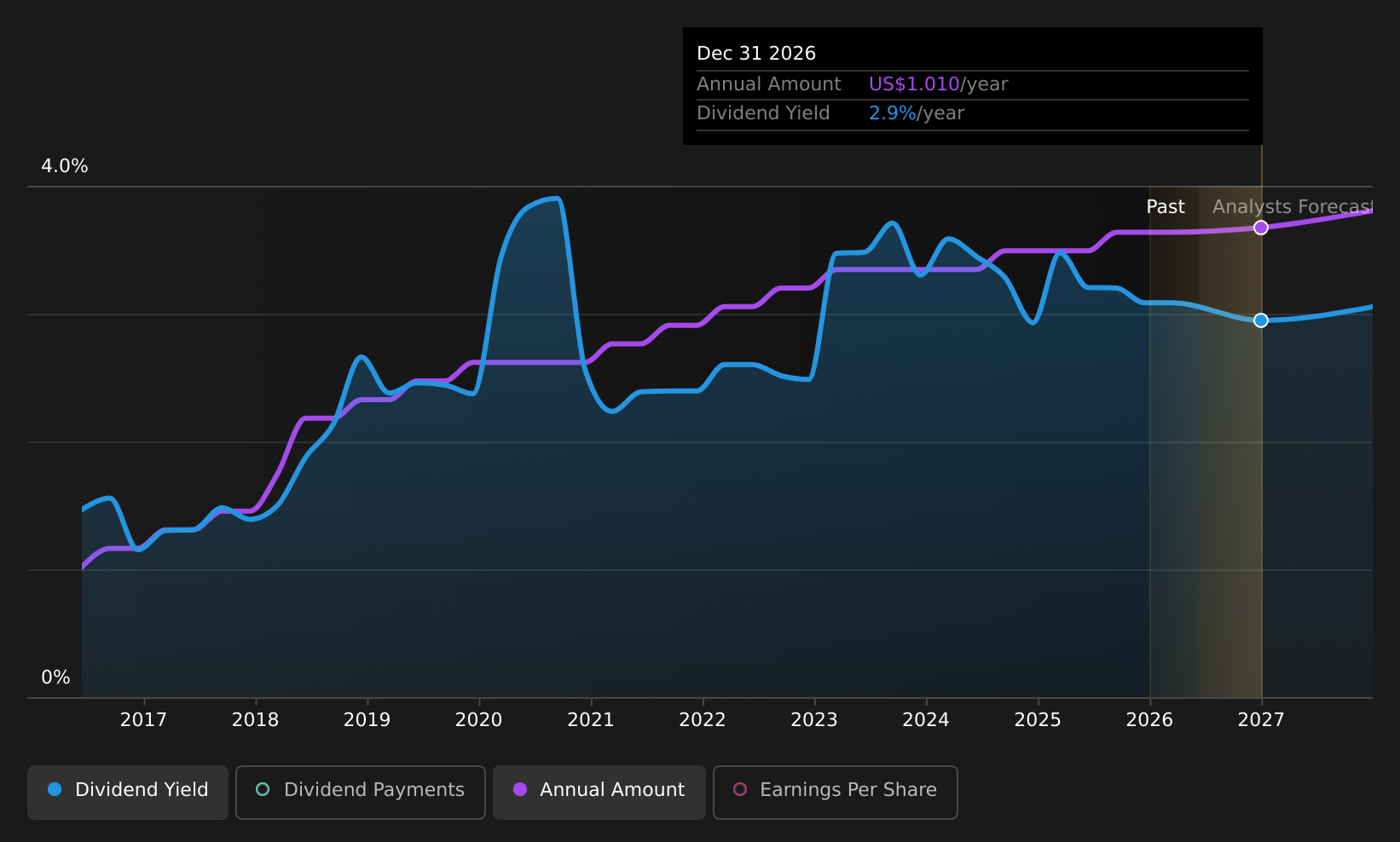Click the 2017 x-axis label

[x=143, y=720]
